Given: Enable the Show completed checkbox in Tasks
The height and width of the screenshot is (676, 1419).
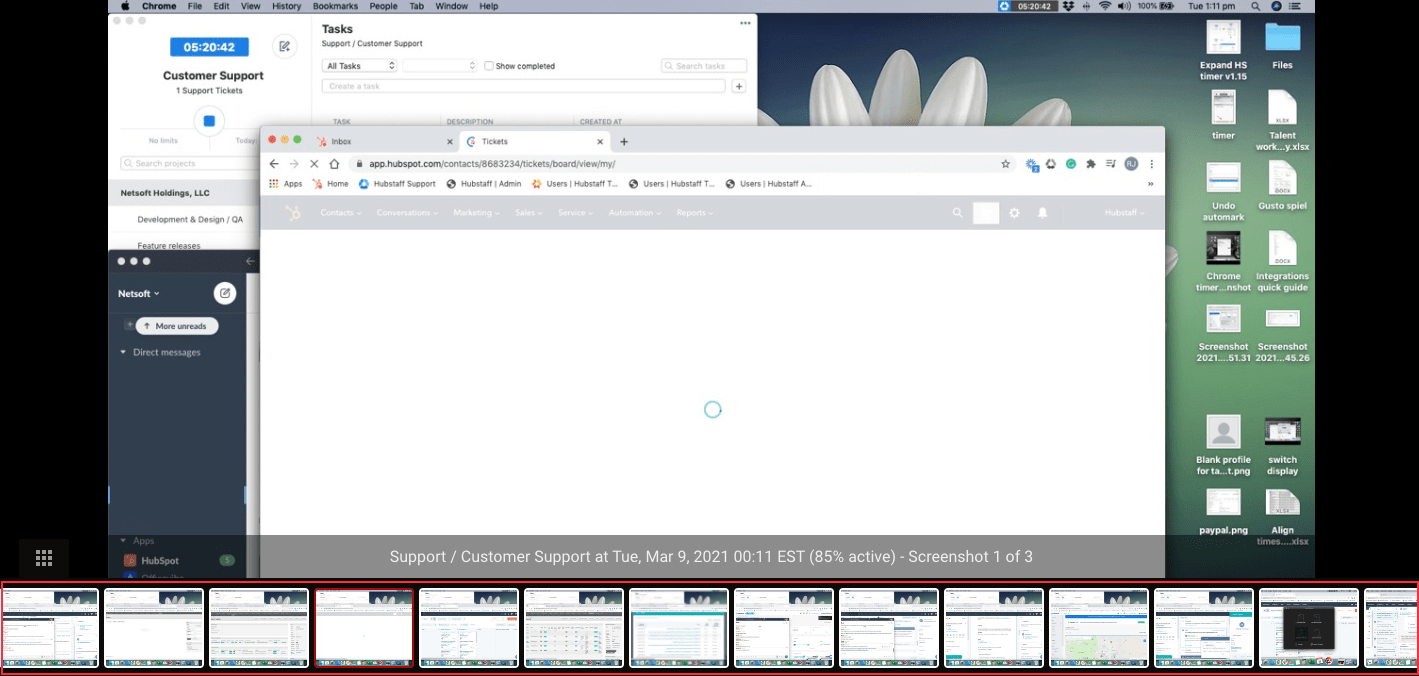Looking at the screenshot, I should click(488, 65).
